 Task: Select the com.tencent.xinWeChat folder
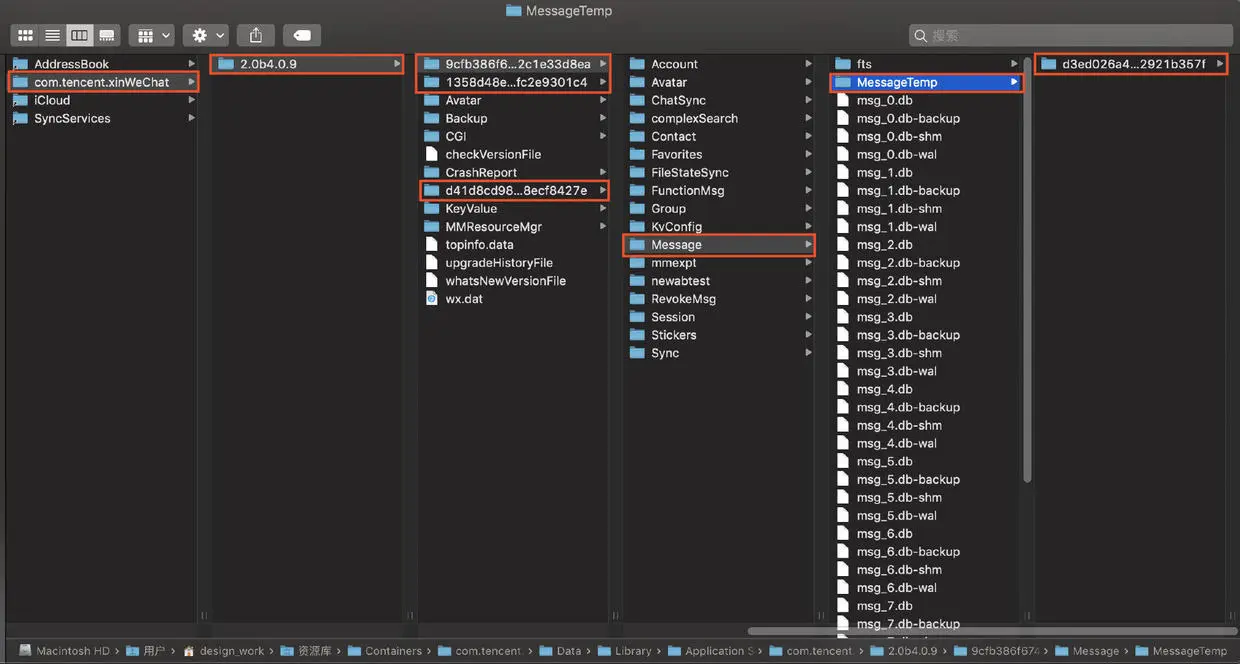coord(103,82)
